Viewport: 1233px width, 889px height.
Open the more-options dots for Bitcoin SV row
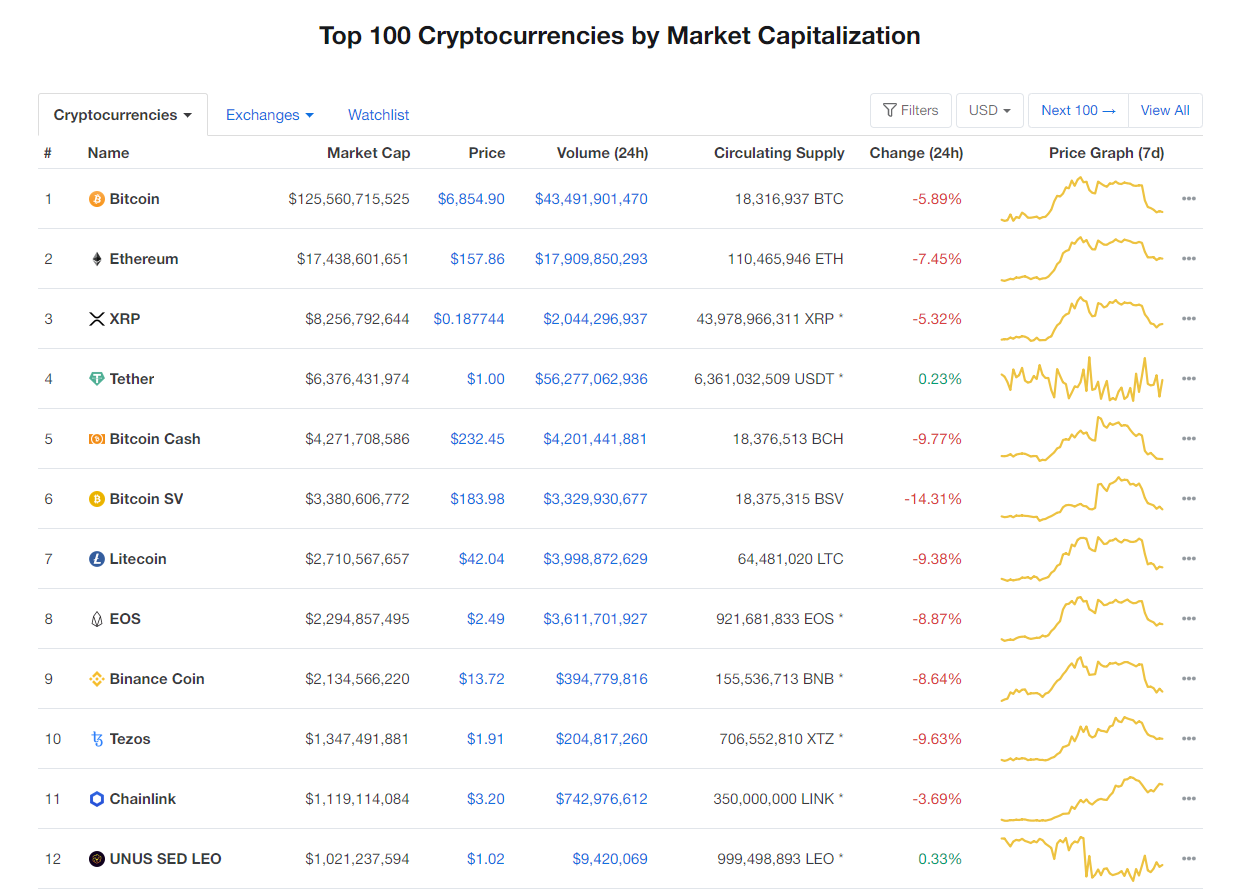1189,499
